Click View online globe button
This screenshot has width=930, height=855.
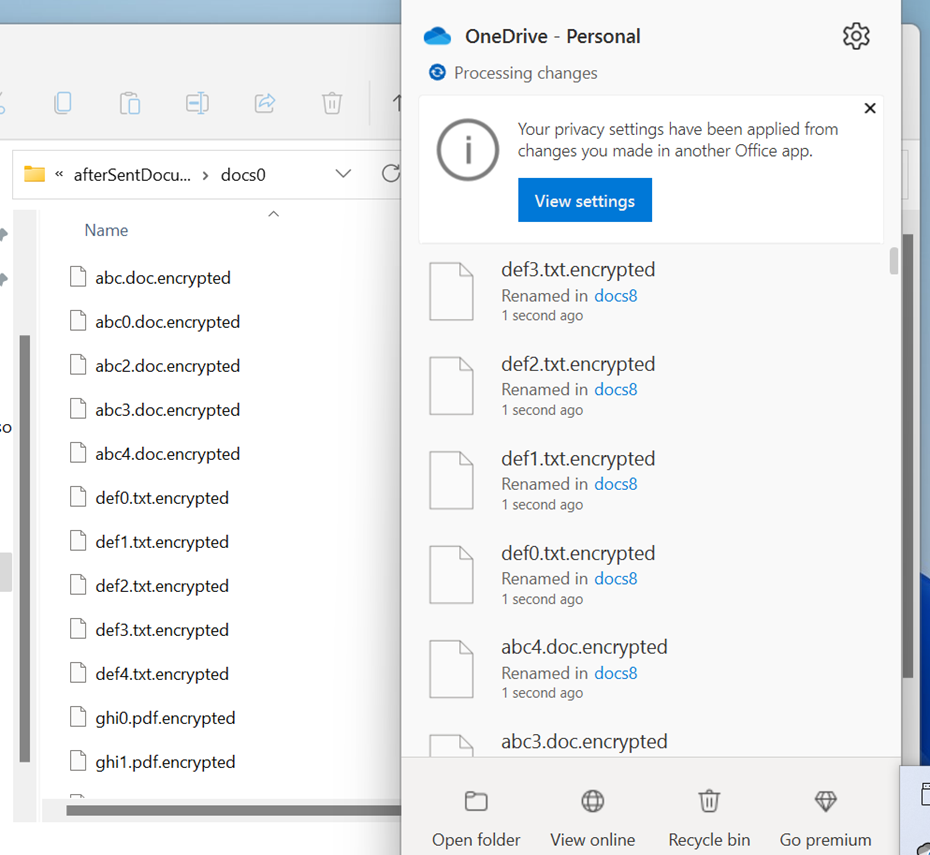593,818
